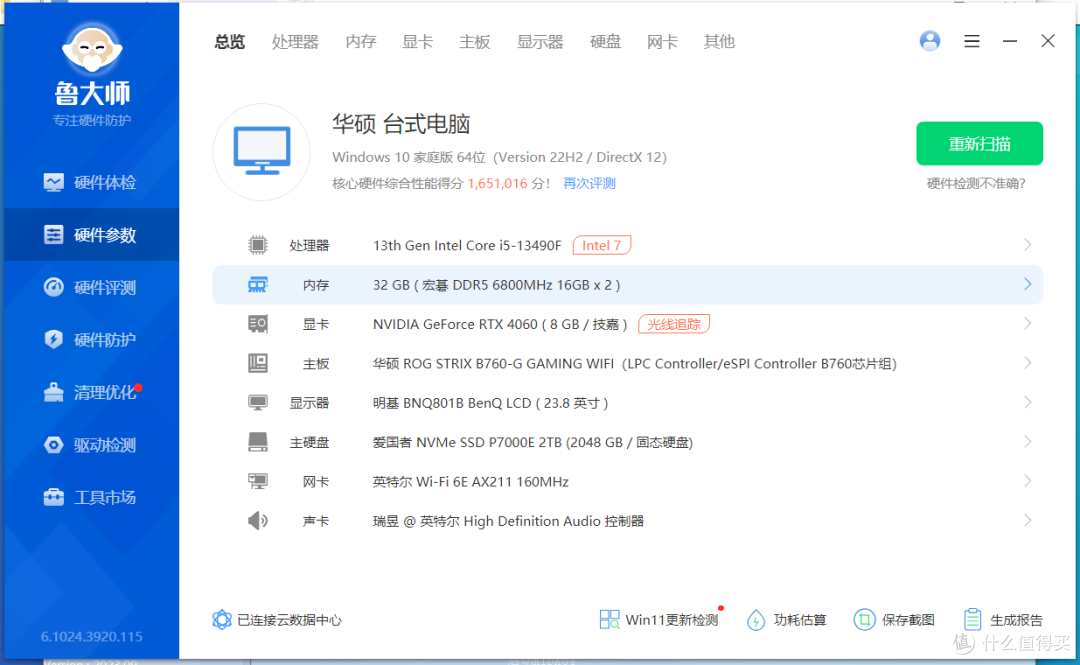
Task: Switch to the 显示器 tab
Action: [x=540, y=42]
